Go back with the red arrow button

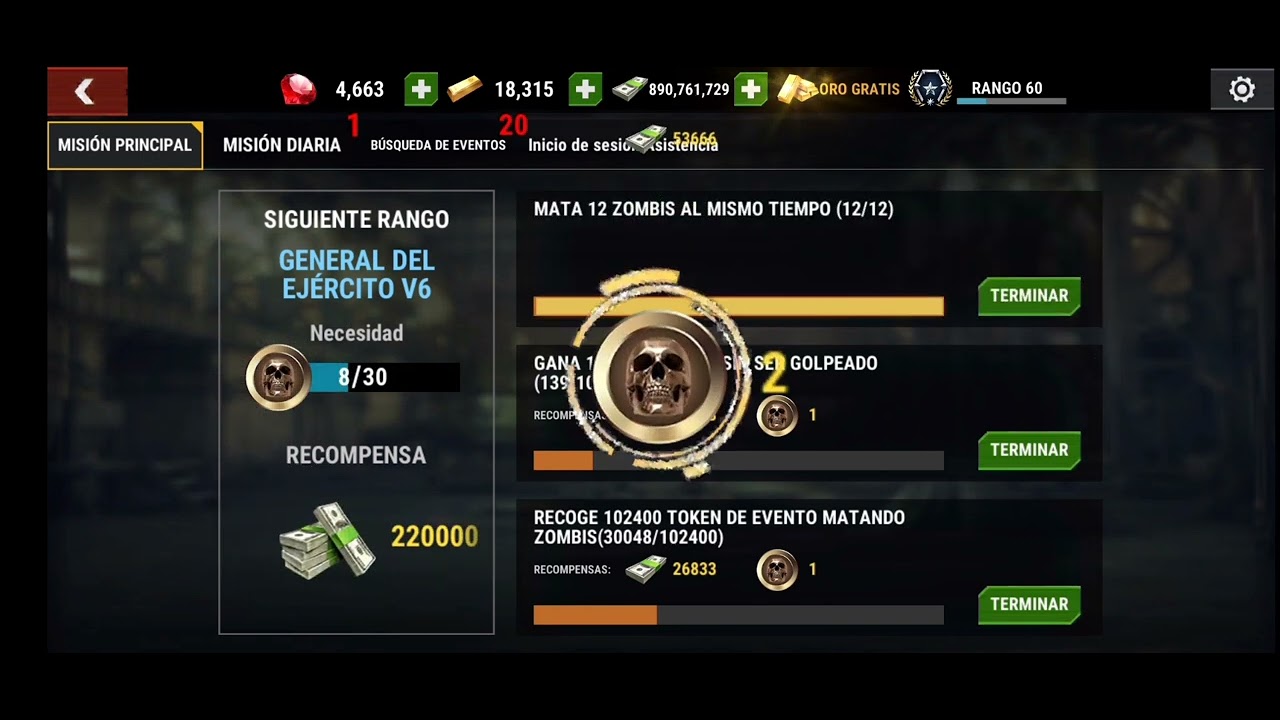coord(87,92)
